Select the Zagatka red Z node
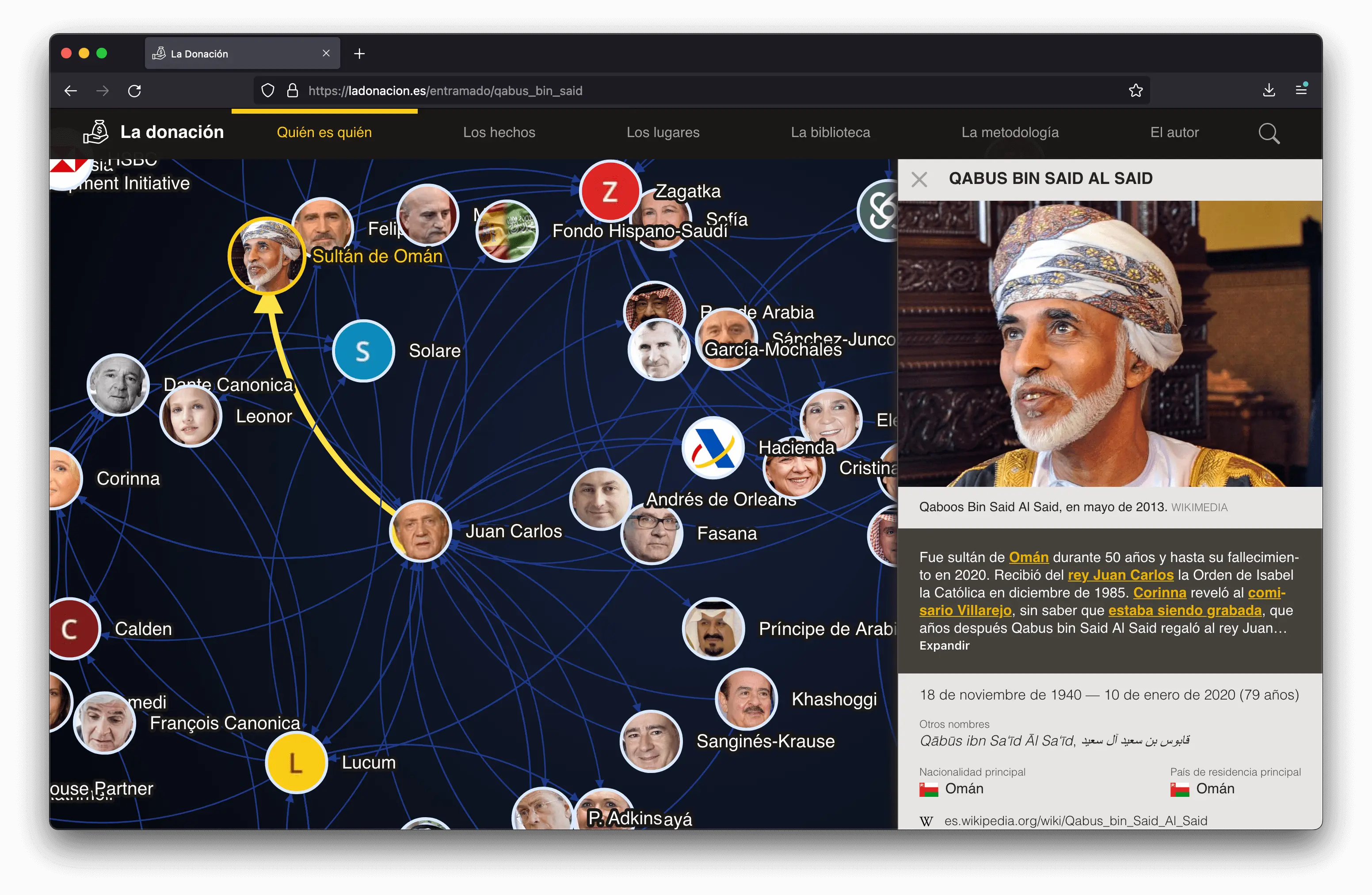1372x895 pixels. pyautogui.click(x=610, y=191)
